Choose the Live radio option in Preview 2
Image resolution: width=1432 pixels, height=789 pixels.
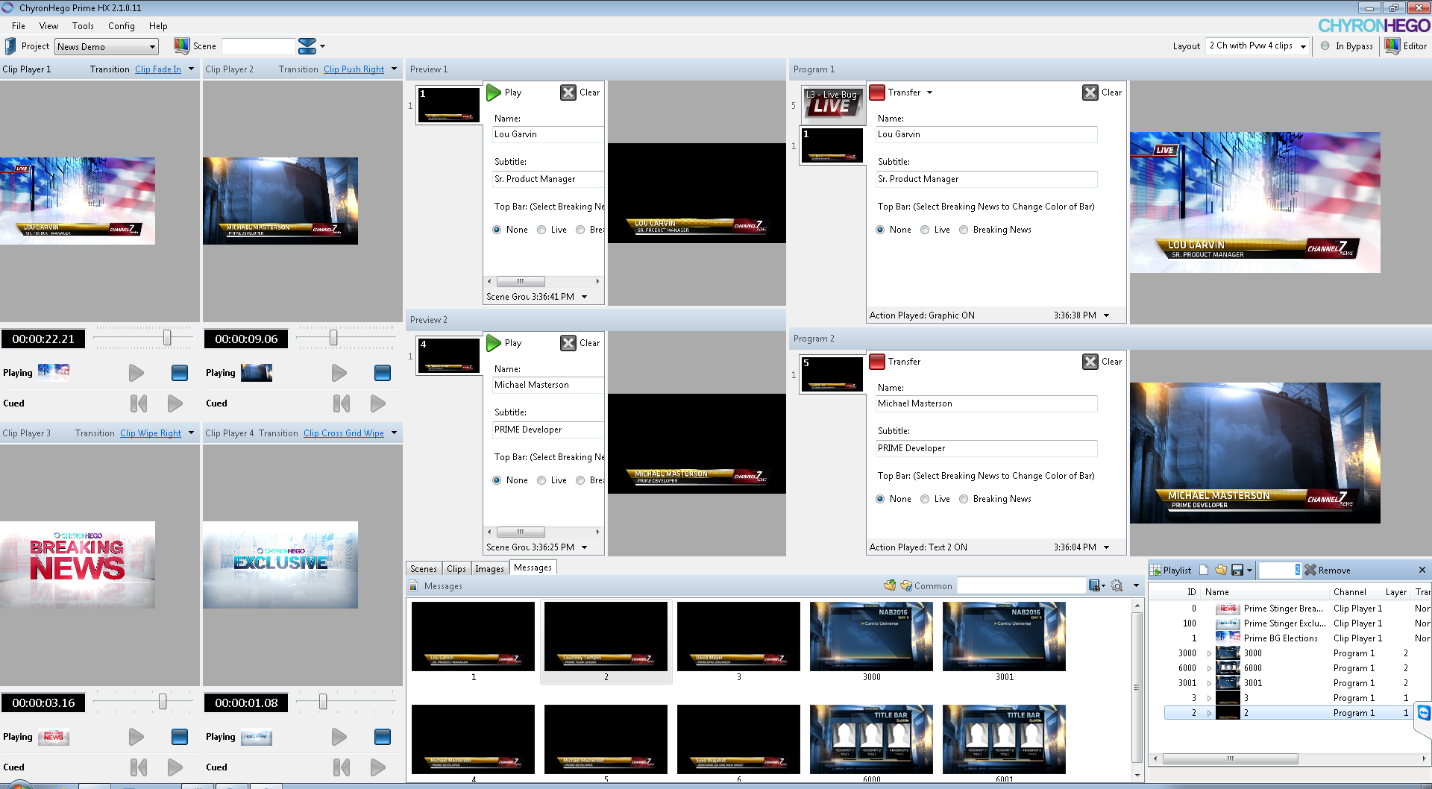point(541,480)
